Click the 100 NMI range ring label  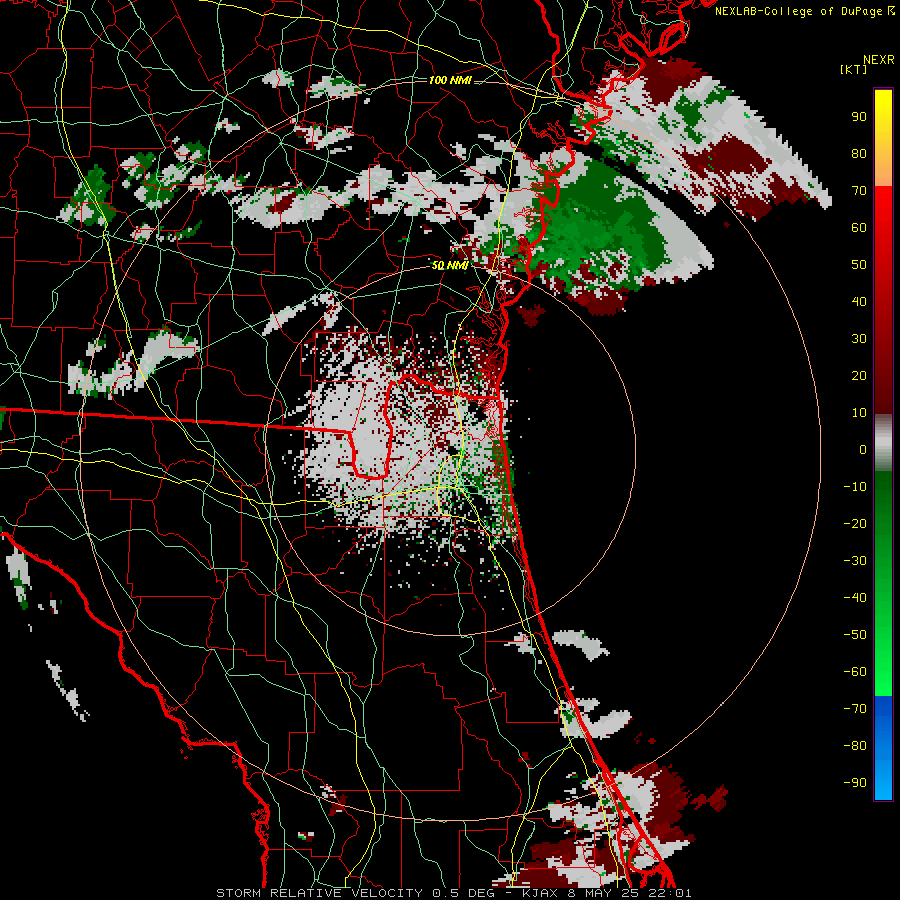click(x=450, y=80)
